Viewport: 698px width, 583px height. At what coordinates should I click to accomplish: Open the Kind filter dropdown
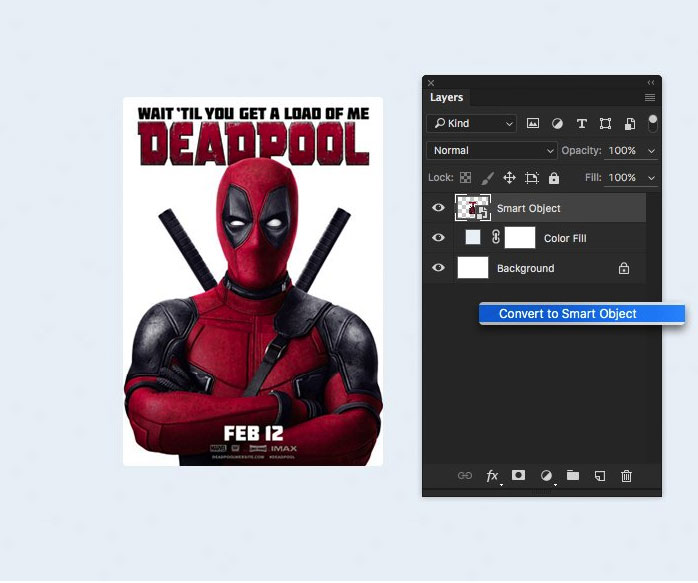(x=471, y=123)
